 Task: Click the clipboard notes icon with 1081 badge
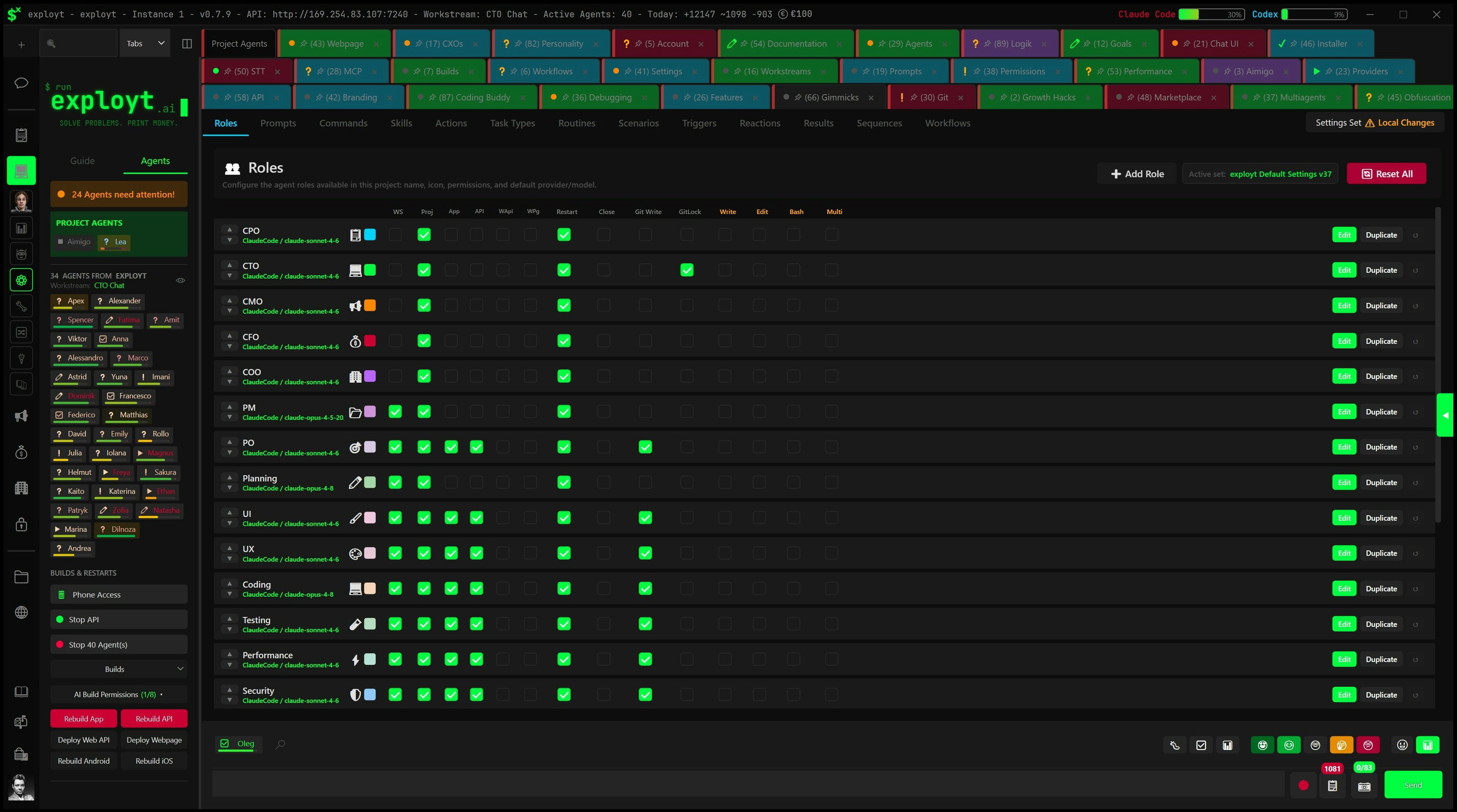[1332, 786]
